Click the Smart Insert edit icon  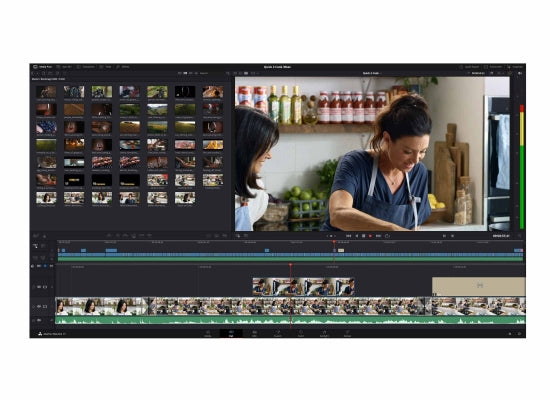click(109, 236)
